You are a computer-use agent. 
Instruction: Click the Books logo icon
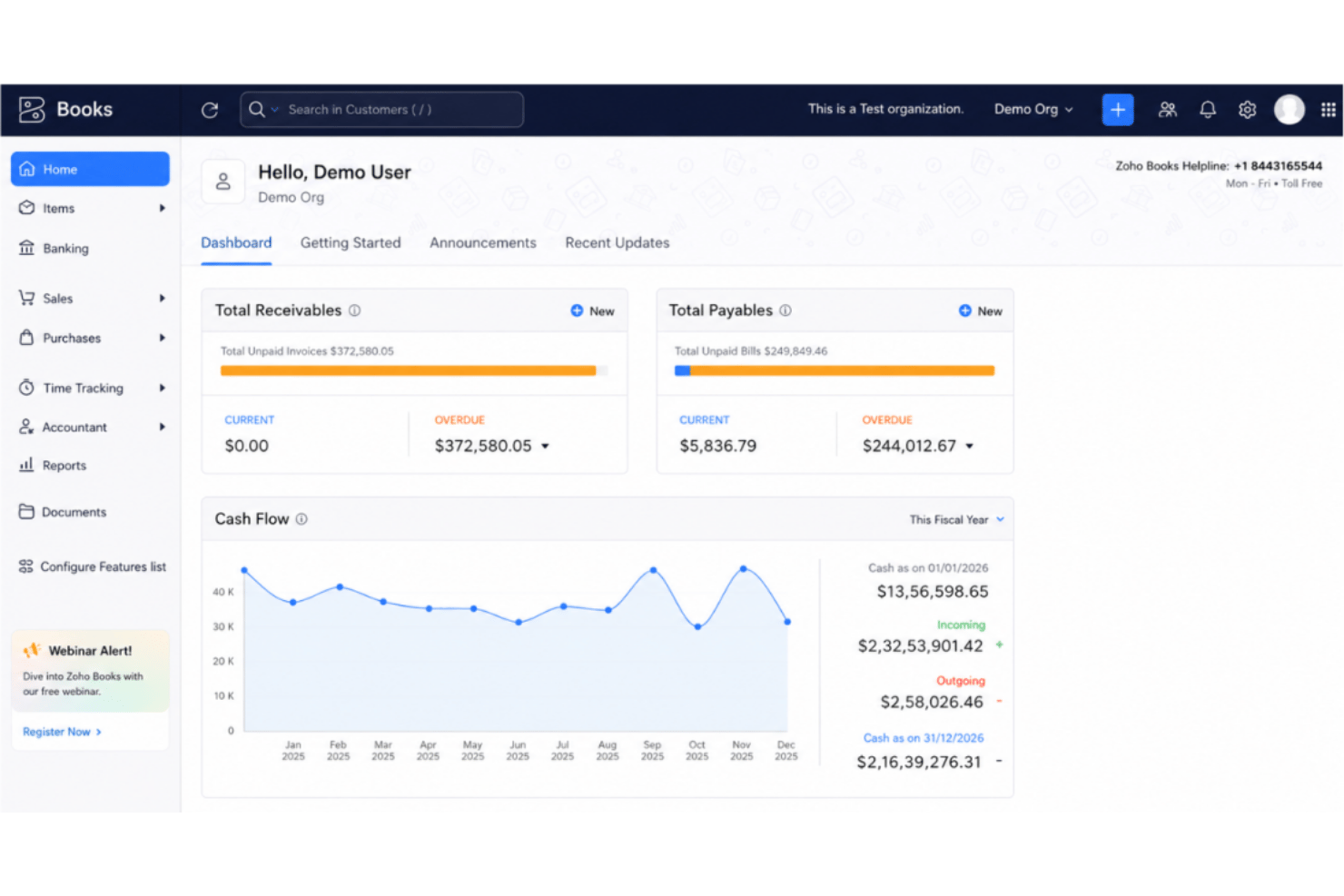[32, 110]
